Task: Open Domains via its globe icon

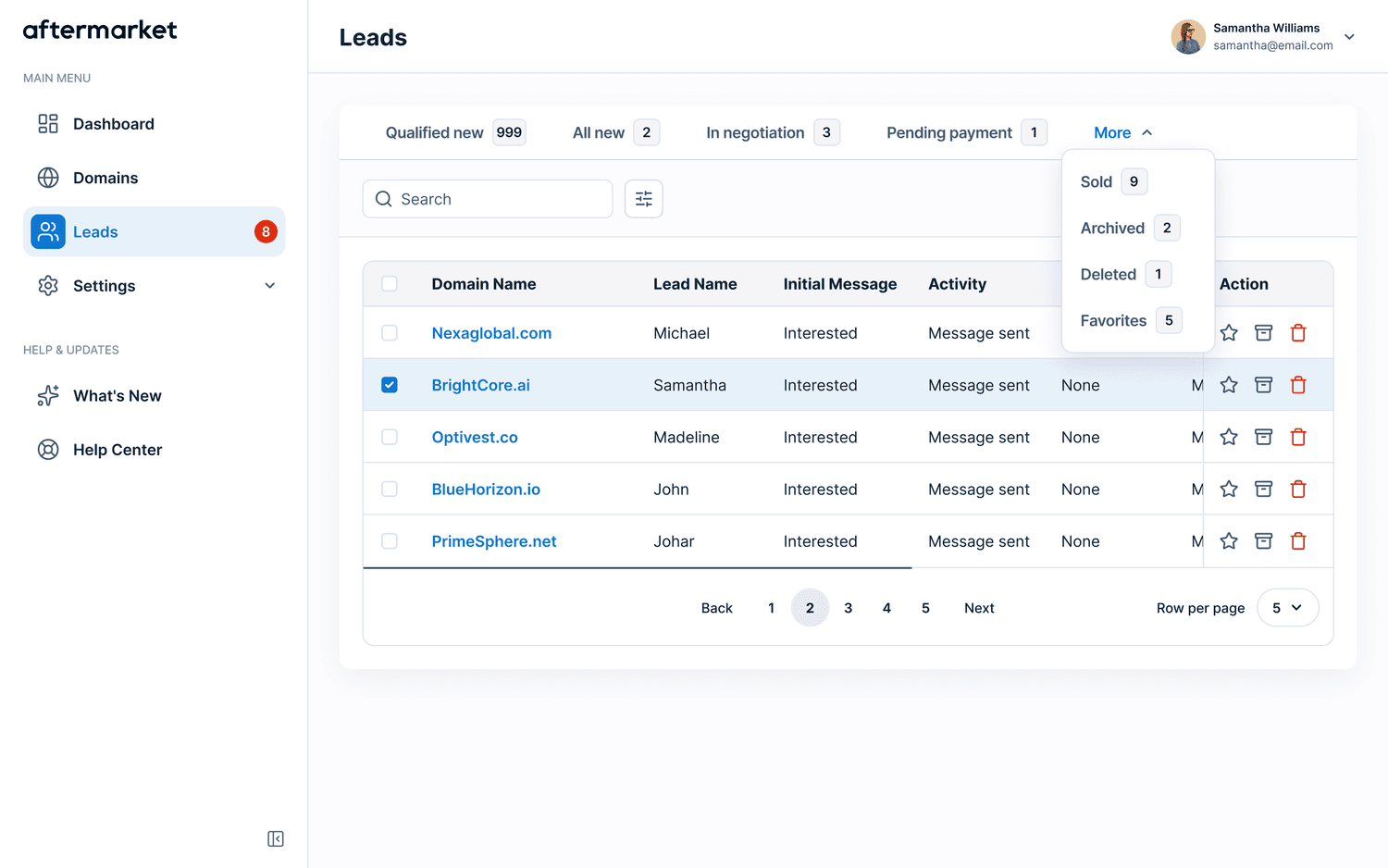Action: 48,178
